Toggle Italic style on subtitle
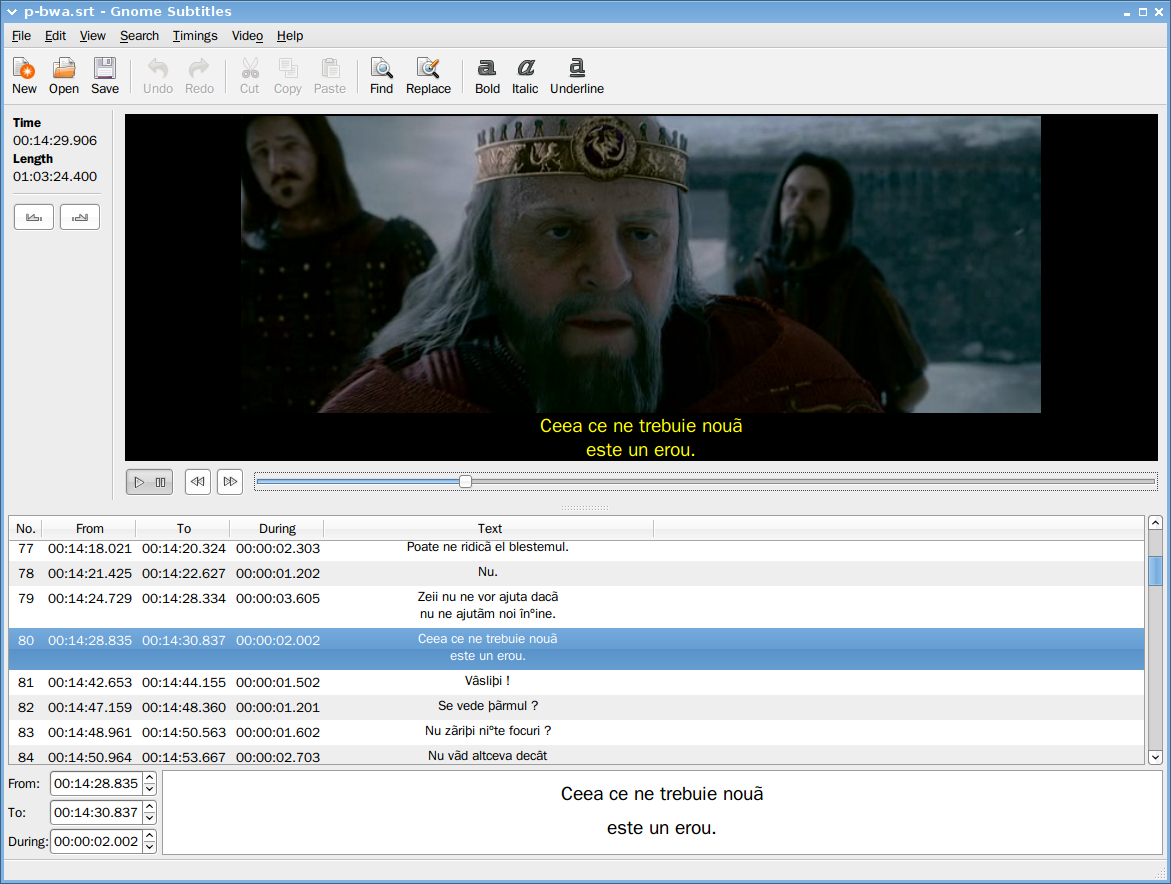The width and height of the screenshot is (1171, 884). [525, 76]
